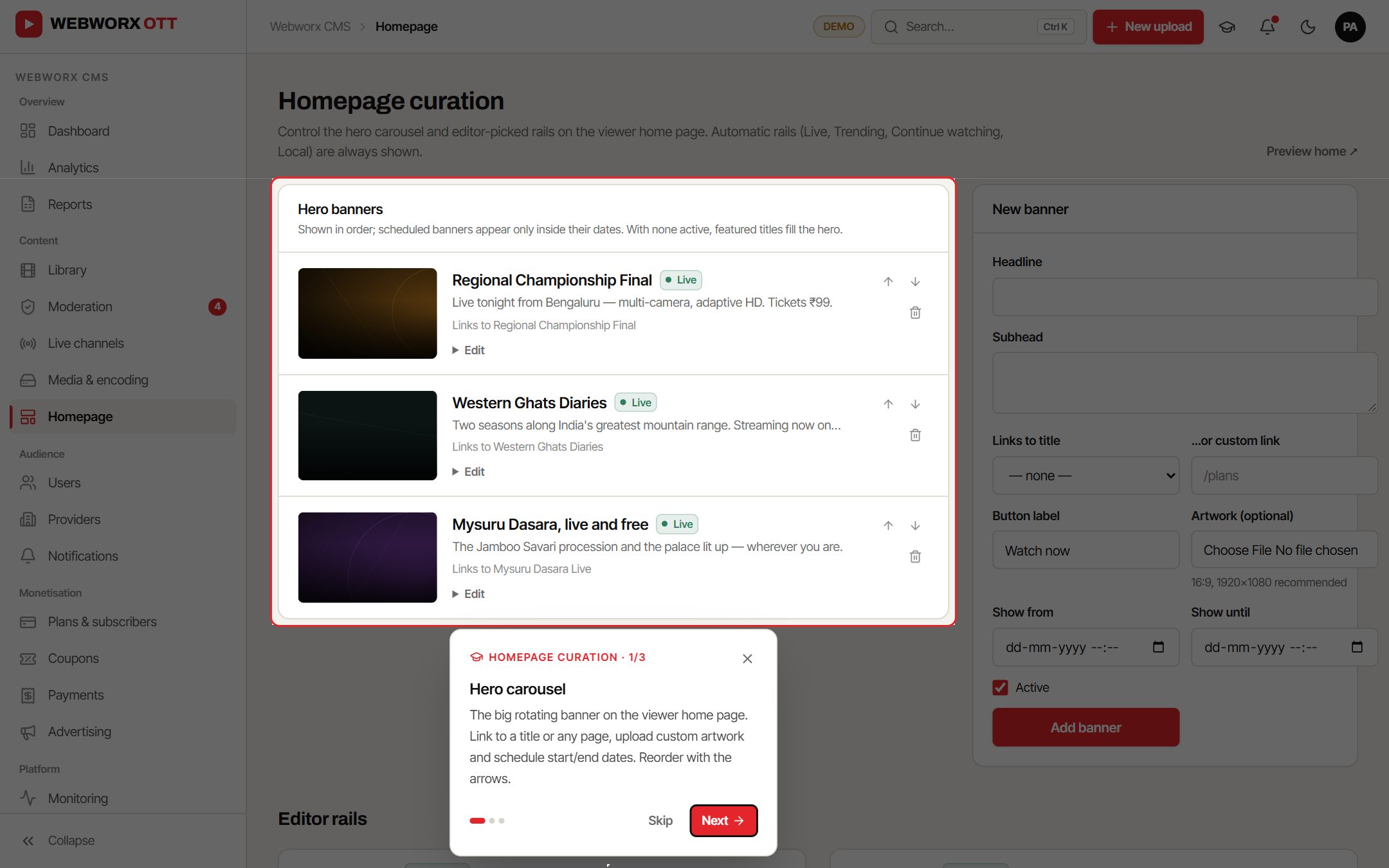Open Plans & subscribers page
This screenshot has width=1389, height=868.
click(x=123, y=622)
